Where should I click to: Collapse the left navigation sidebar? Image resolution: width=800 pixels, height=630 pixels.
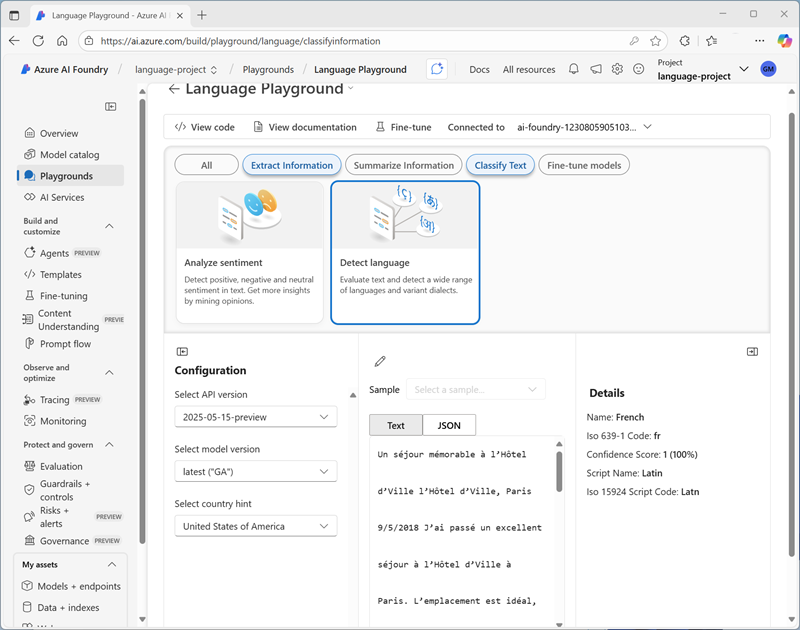(x=111, y=107)
